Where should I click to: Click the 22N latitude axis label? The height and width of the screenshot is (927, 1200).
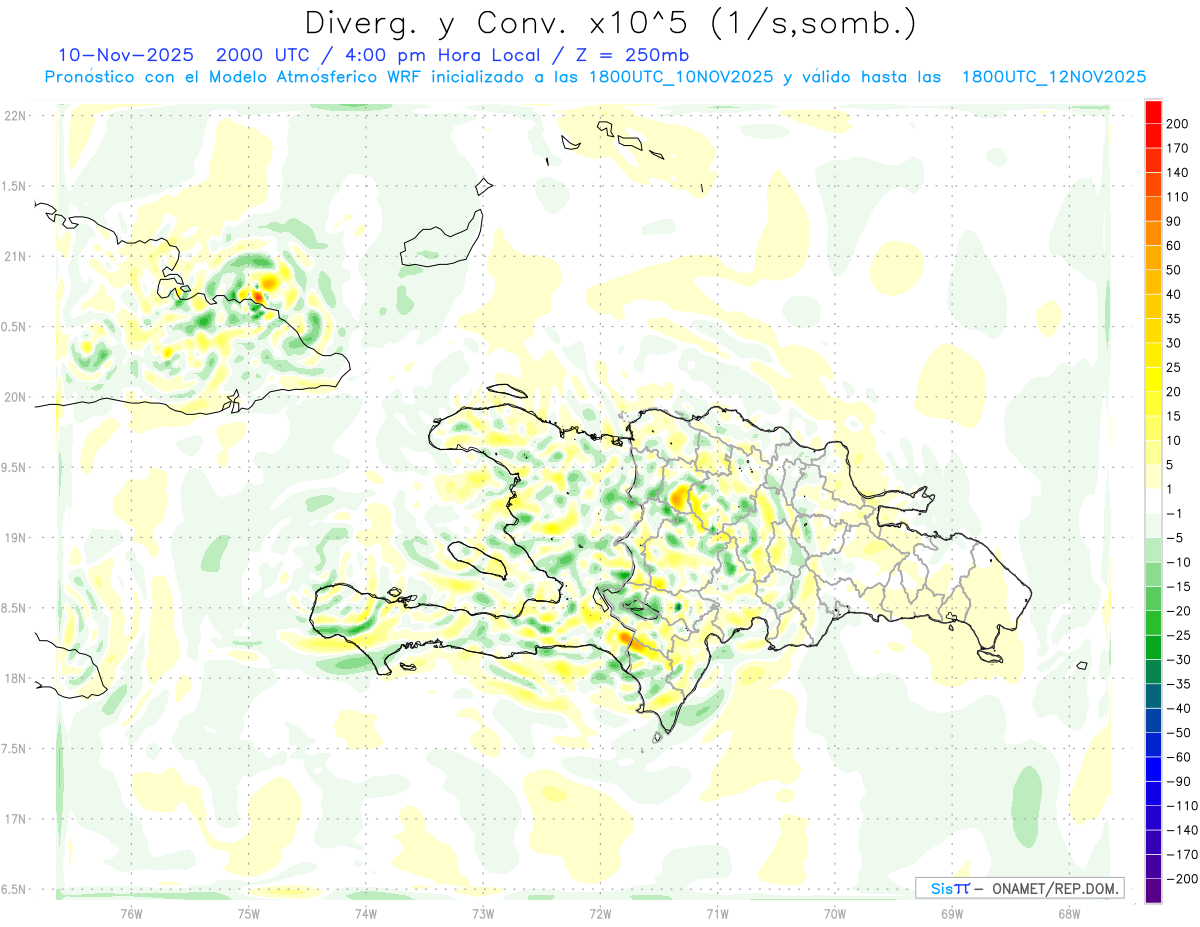coord(15,116)
